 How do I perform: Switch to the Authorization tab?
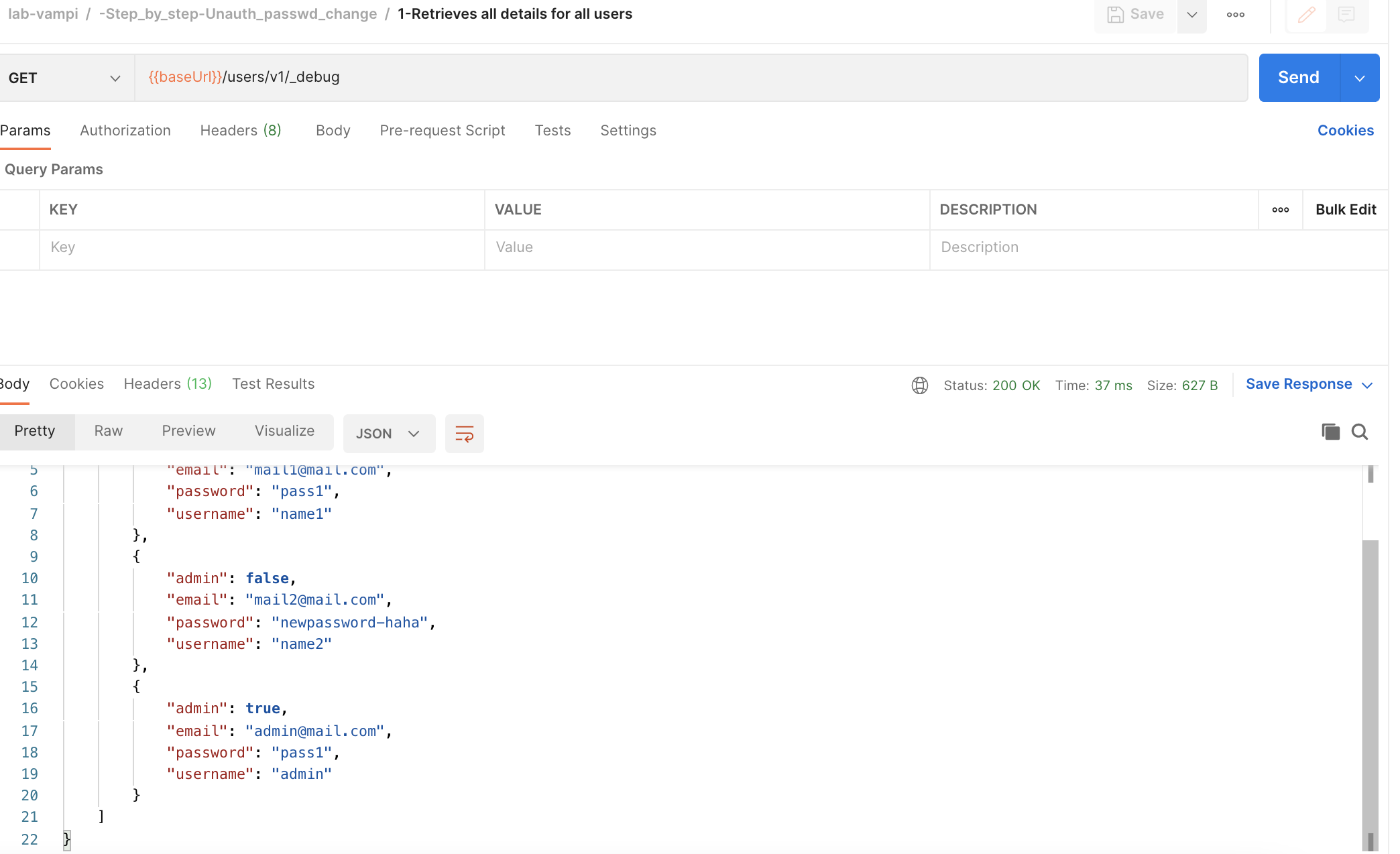pyautogui.click(x=125, y=131)
